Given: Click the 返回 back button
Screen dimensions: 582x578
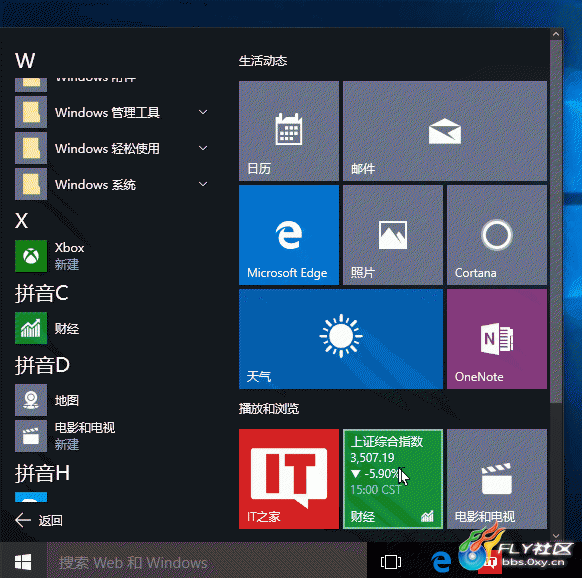Looking at the screenshot, I should click(39, 520).
